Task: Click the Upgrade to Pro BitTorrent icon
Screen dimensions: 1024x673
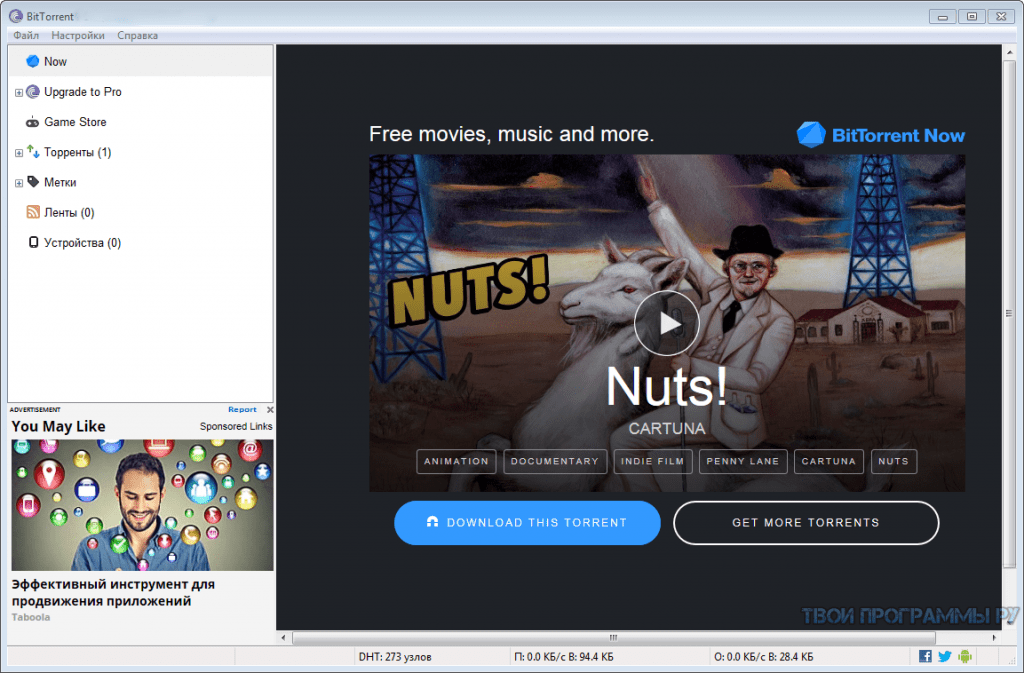Action: (x=33, y=92)
